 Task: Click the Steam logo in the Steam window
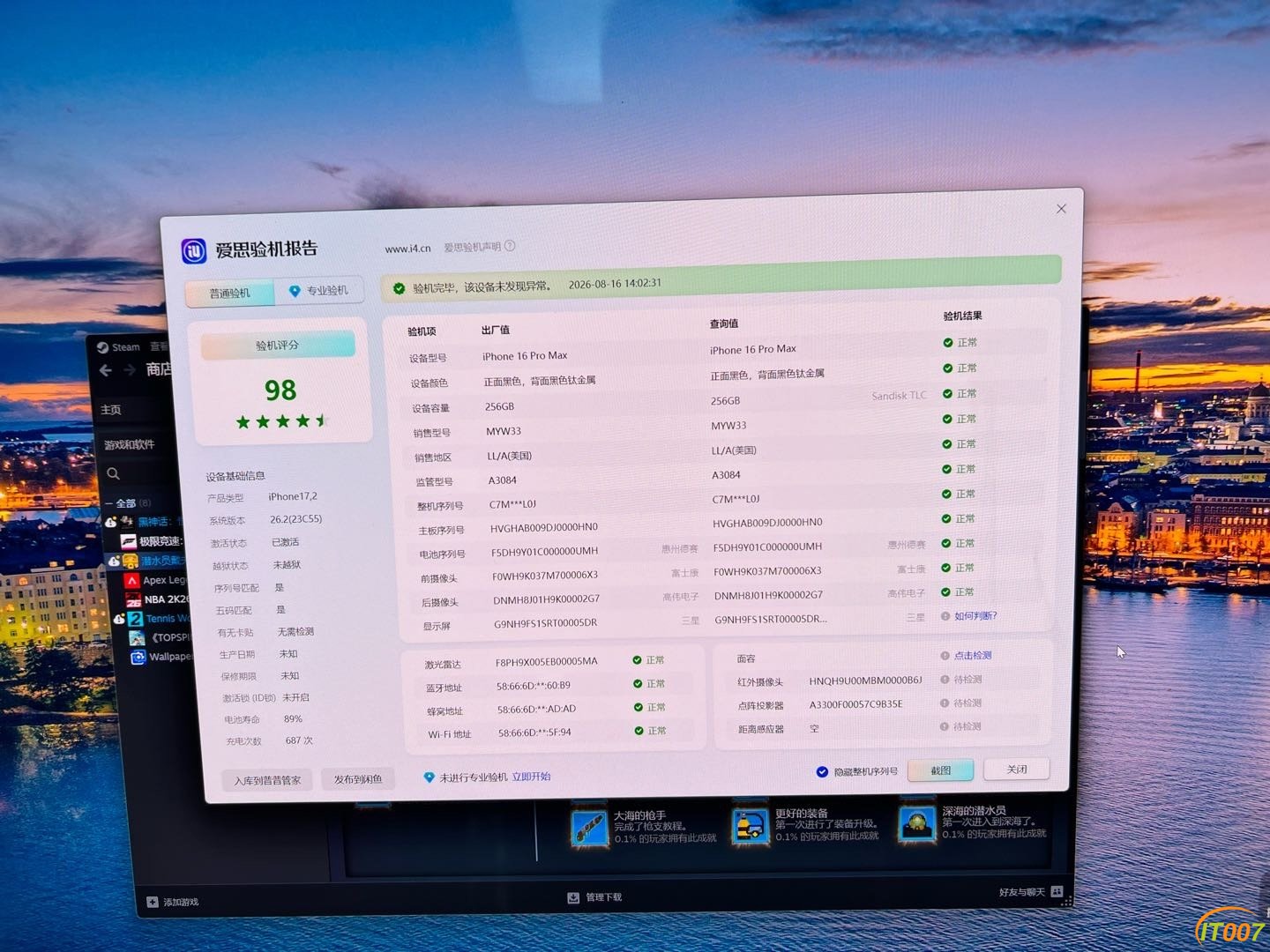pyautogui.click(x=102, y=347)
